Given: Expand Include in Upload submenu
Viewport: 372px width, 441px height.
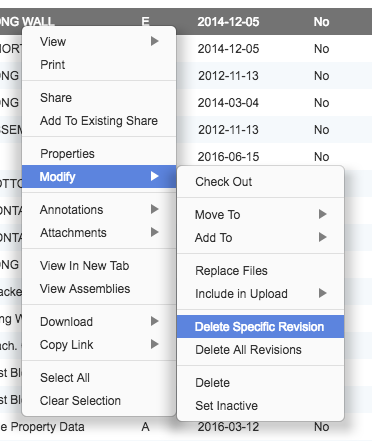Looking at the screenshot, I should point(260,294).
